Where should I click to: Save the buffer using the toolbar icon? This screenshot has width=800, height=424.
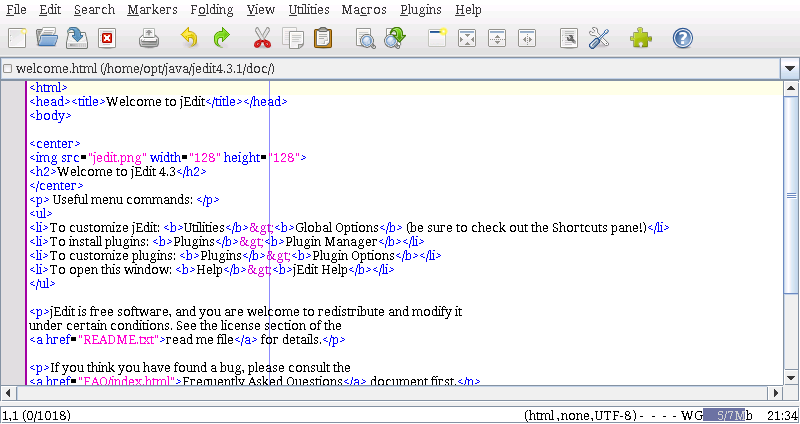point(77,39)
